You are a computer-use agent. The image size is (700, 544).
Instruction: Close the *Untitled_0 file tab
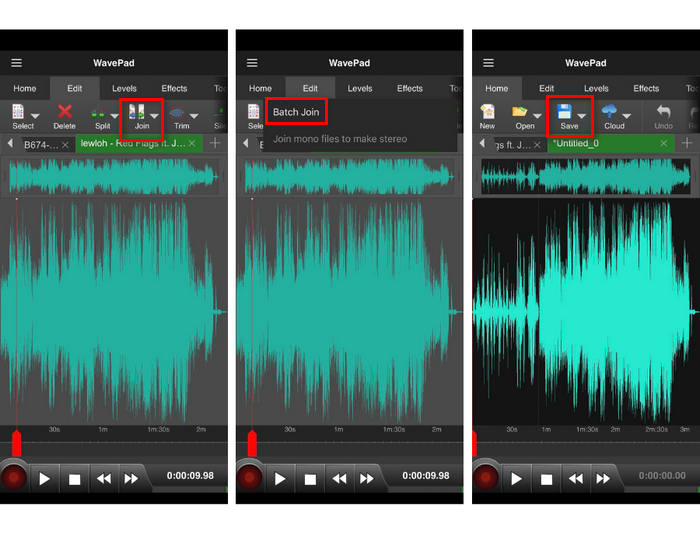click(664, 143)
